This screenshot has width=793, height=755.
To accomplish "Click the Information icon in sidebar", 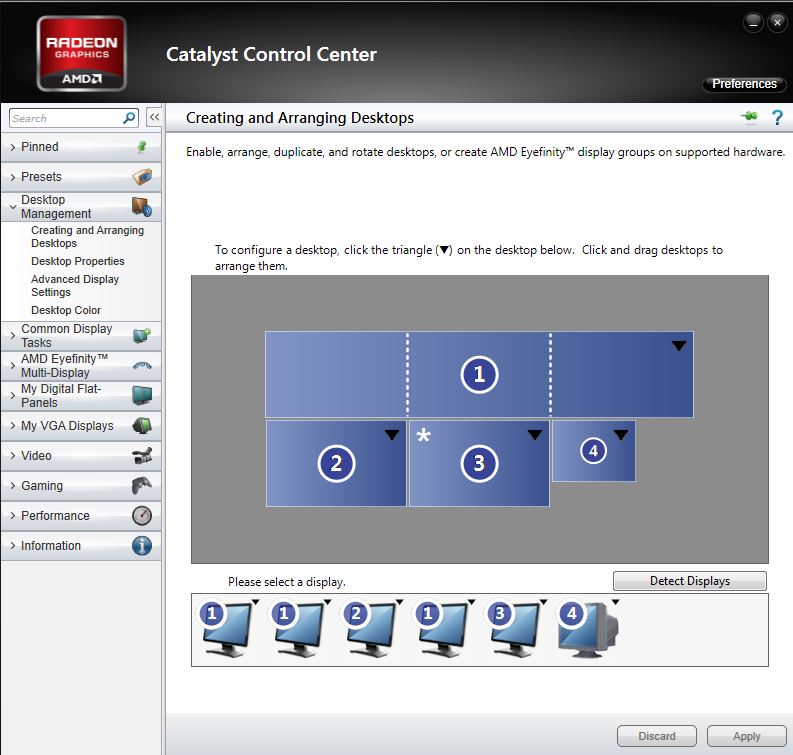I will [142, 546].
